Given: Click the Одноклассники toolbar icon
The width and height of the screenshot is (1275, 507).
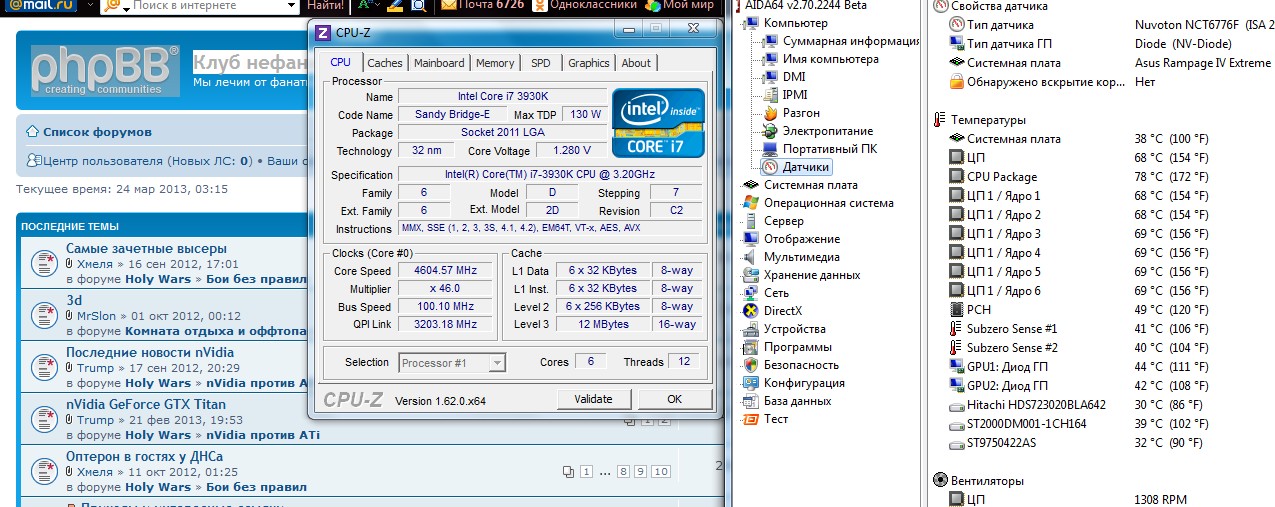Looking at the screenshot, I should coord(540,6).
